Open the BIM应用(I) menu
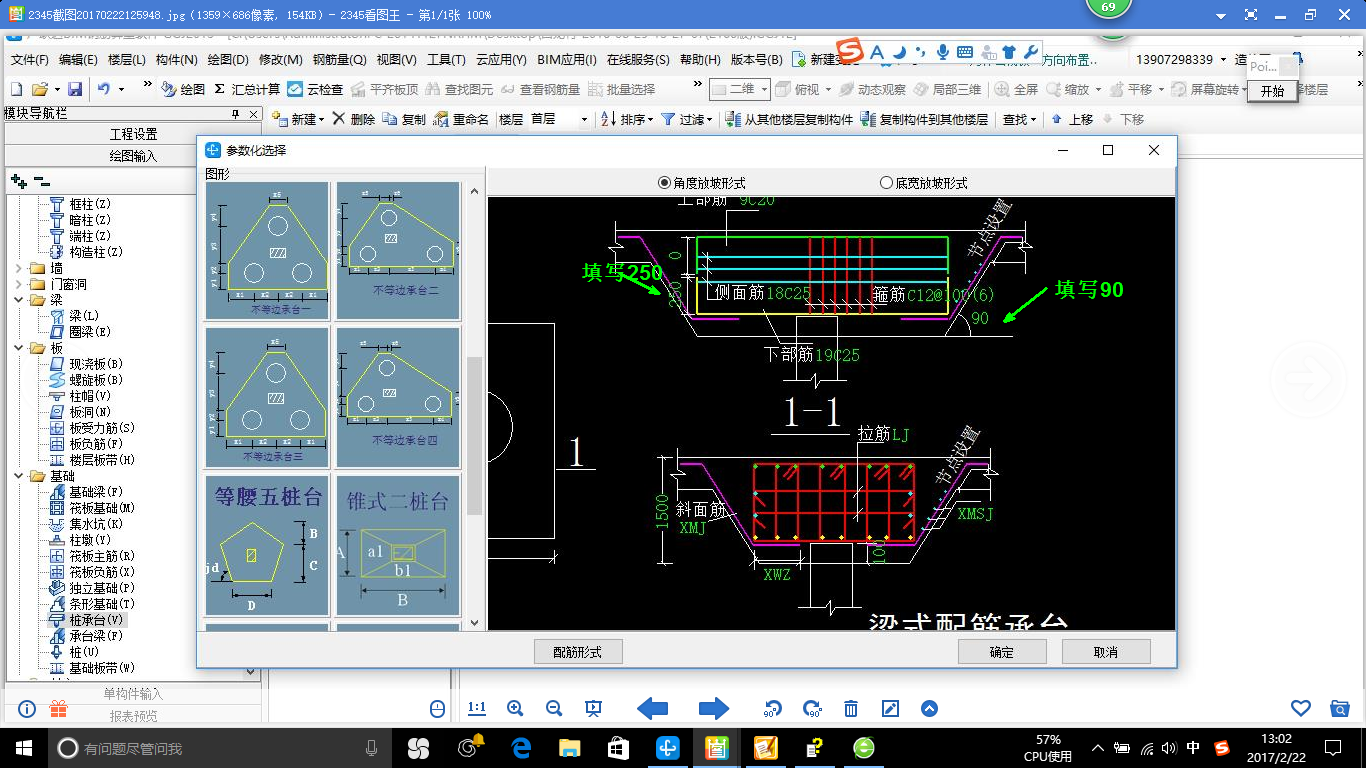The width and height of the screenshot is (1366, 768). (567, 60)
